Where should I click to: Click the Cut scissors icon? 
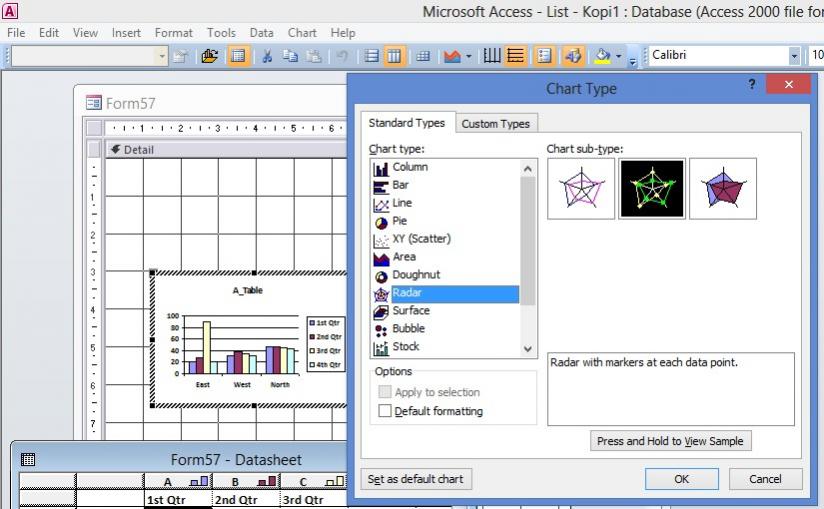click(267, 55)
